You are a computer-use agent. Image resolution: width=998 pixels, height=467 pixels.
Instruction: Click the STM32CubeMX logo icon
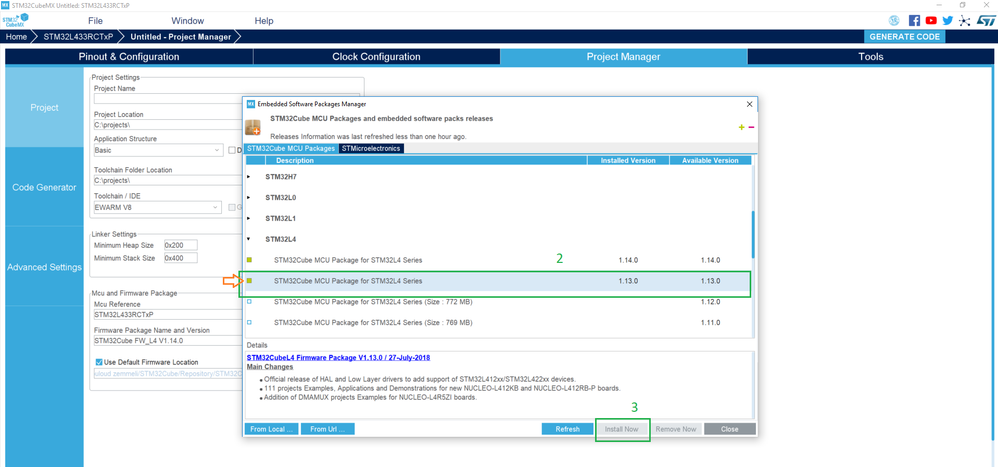pyautogui.click(x=15, y=20)
